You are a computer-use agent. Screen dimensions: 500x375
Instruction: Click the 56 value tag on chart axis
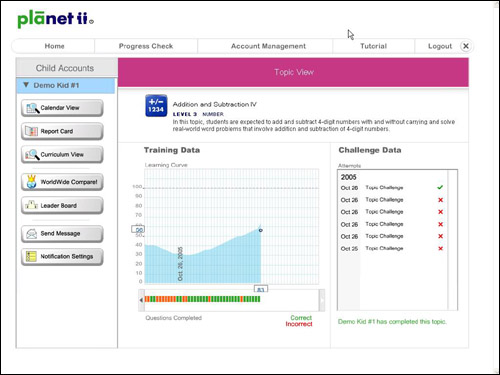pyautogui.click(x=138, y=229)
